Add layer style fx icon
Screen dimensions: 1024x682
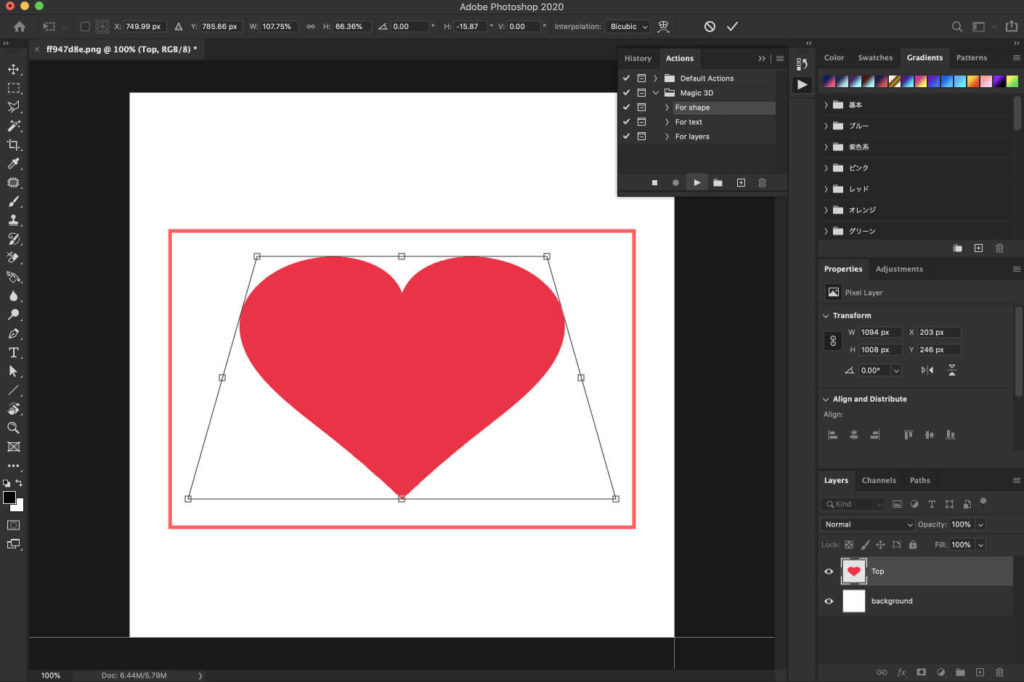(901, 672)
